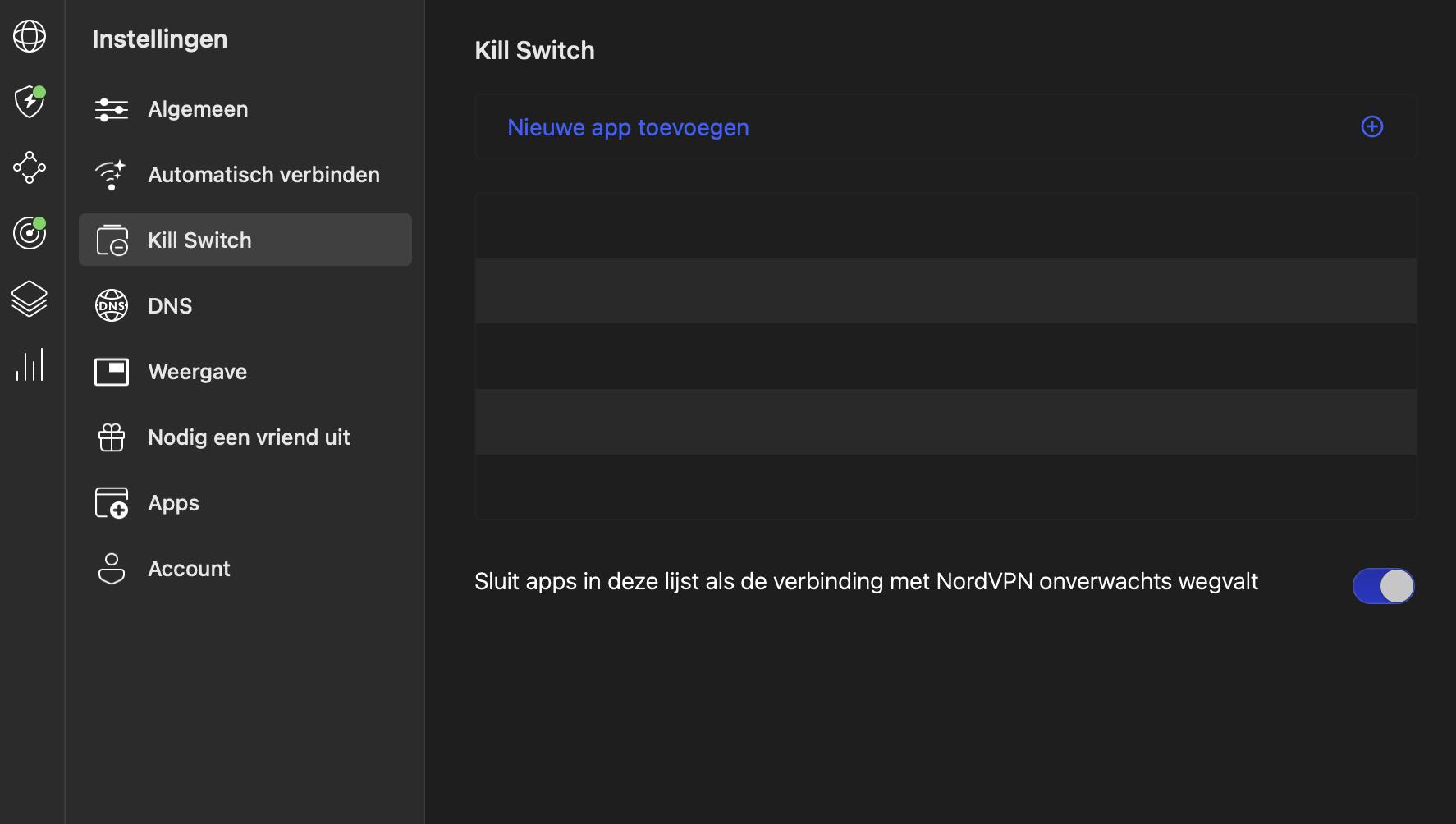This screenshot has height=824, width=1456.
Task: Open the statistics bars icon
Action: click(30, 365)
